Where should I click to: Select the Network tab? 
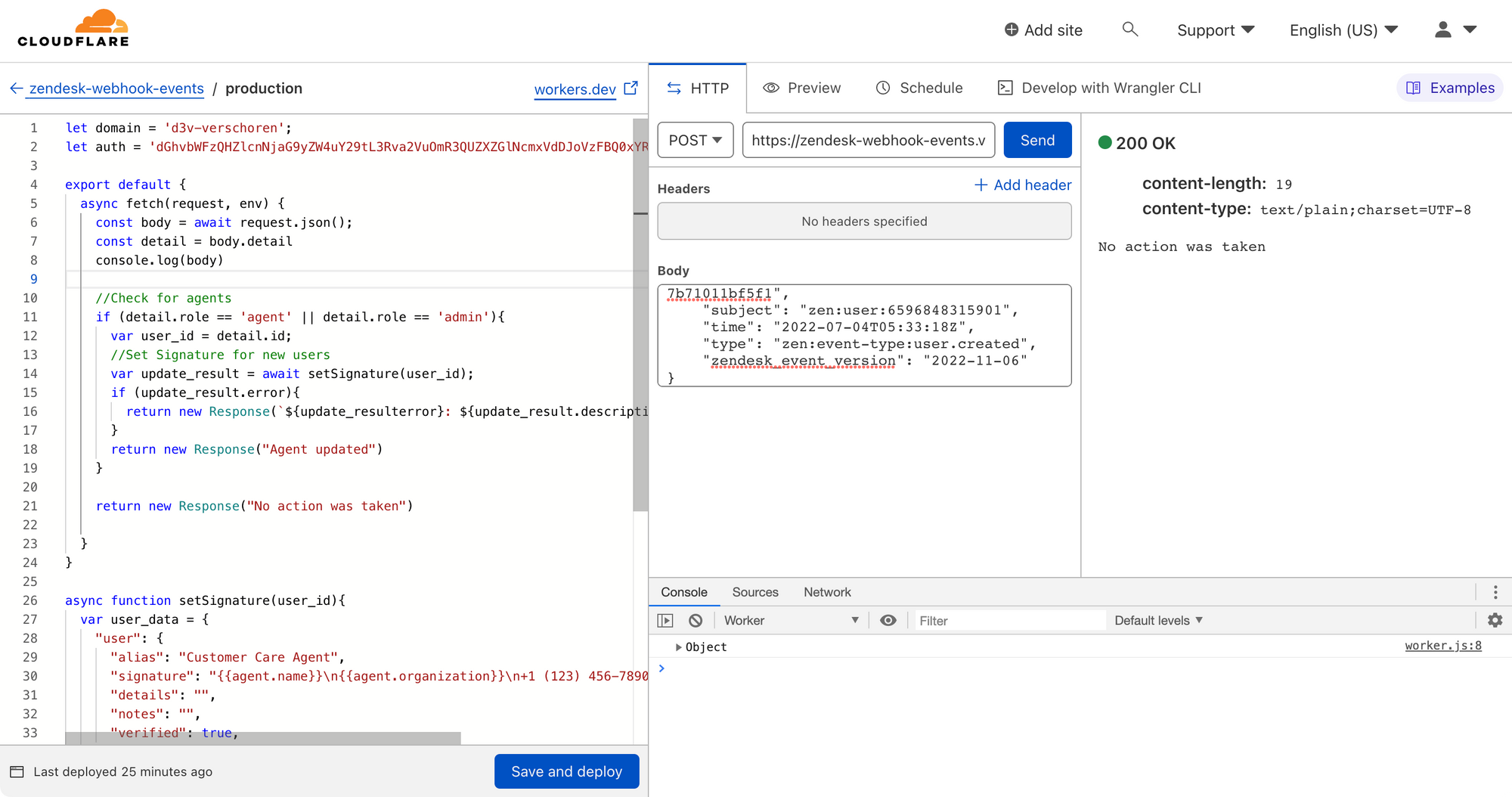pos(827,592)
